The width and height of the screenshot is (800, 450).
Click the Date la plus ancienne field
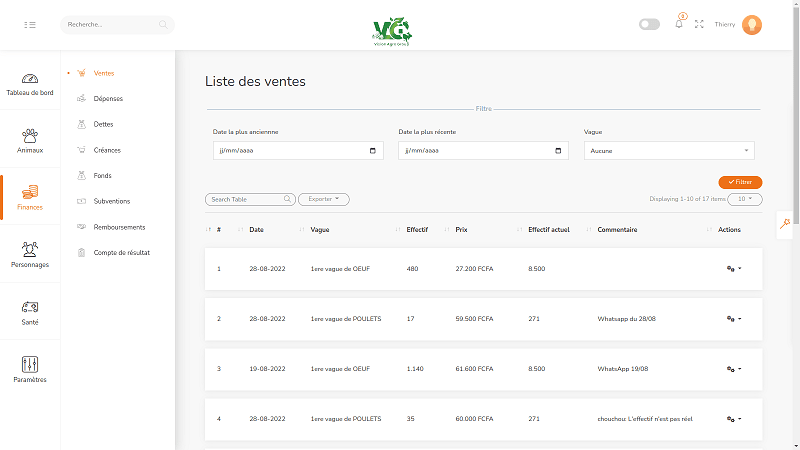[x=298, y=151]
